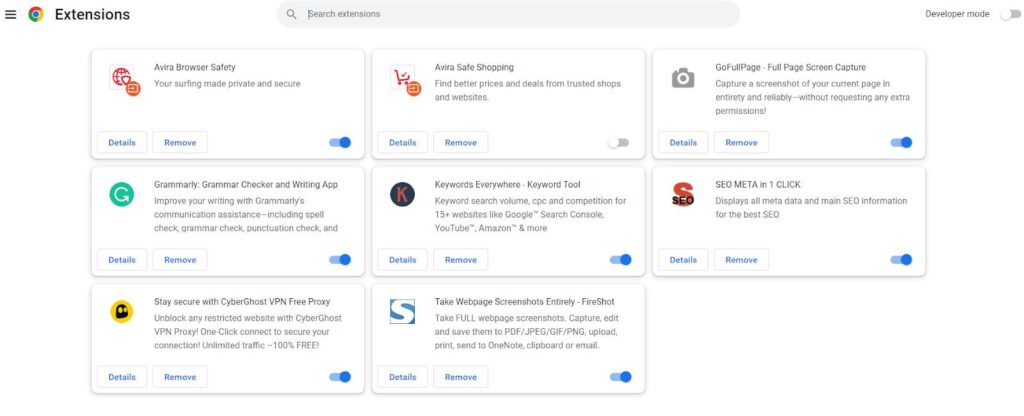Remove CyberGhost VPN Free Proxy
The width and height of the screenshot is (1024, 416).
coord(180,377)
